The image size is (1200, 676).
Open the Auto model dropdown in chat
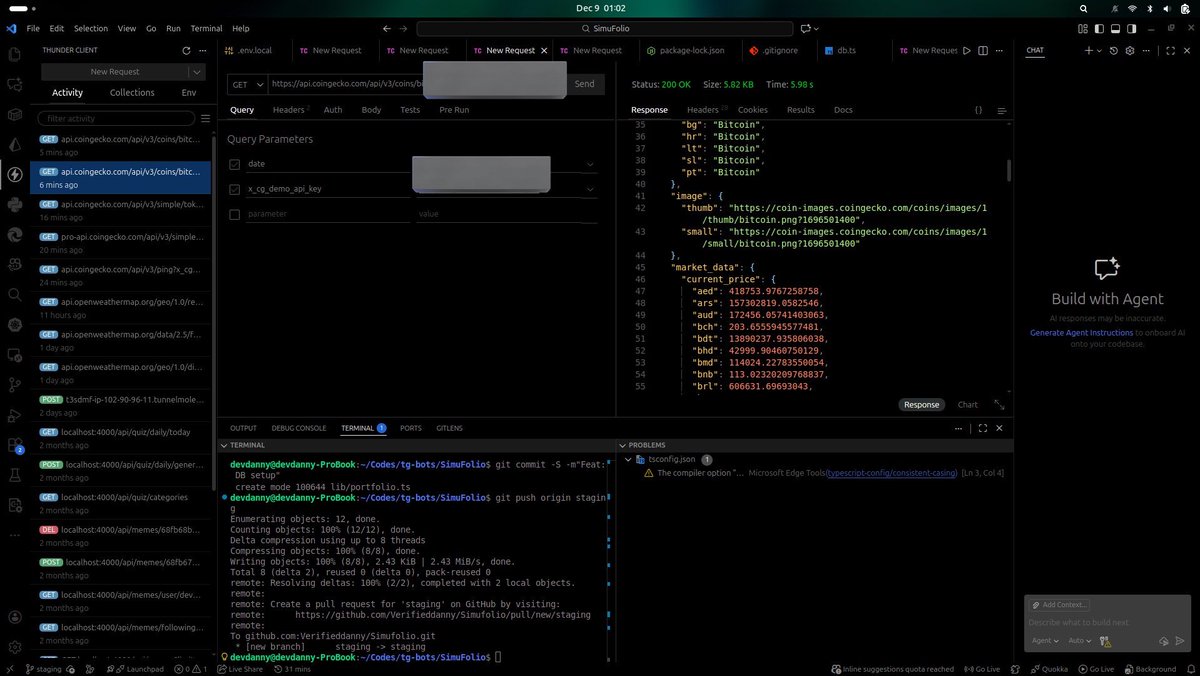pyautogui.click(x=1080, y=641)
